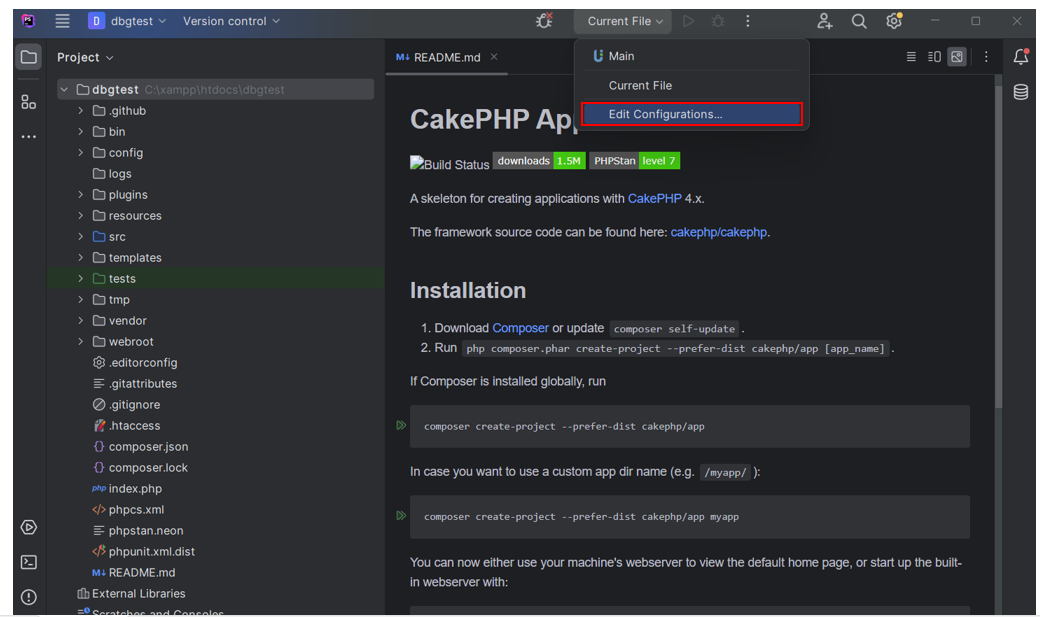Run composer create-project myapp command gutter icon

401,515
